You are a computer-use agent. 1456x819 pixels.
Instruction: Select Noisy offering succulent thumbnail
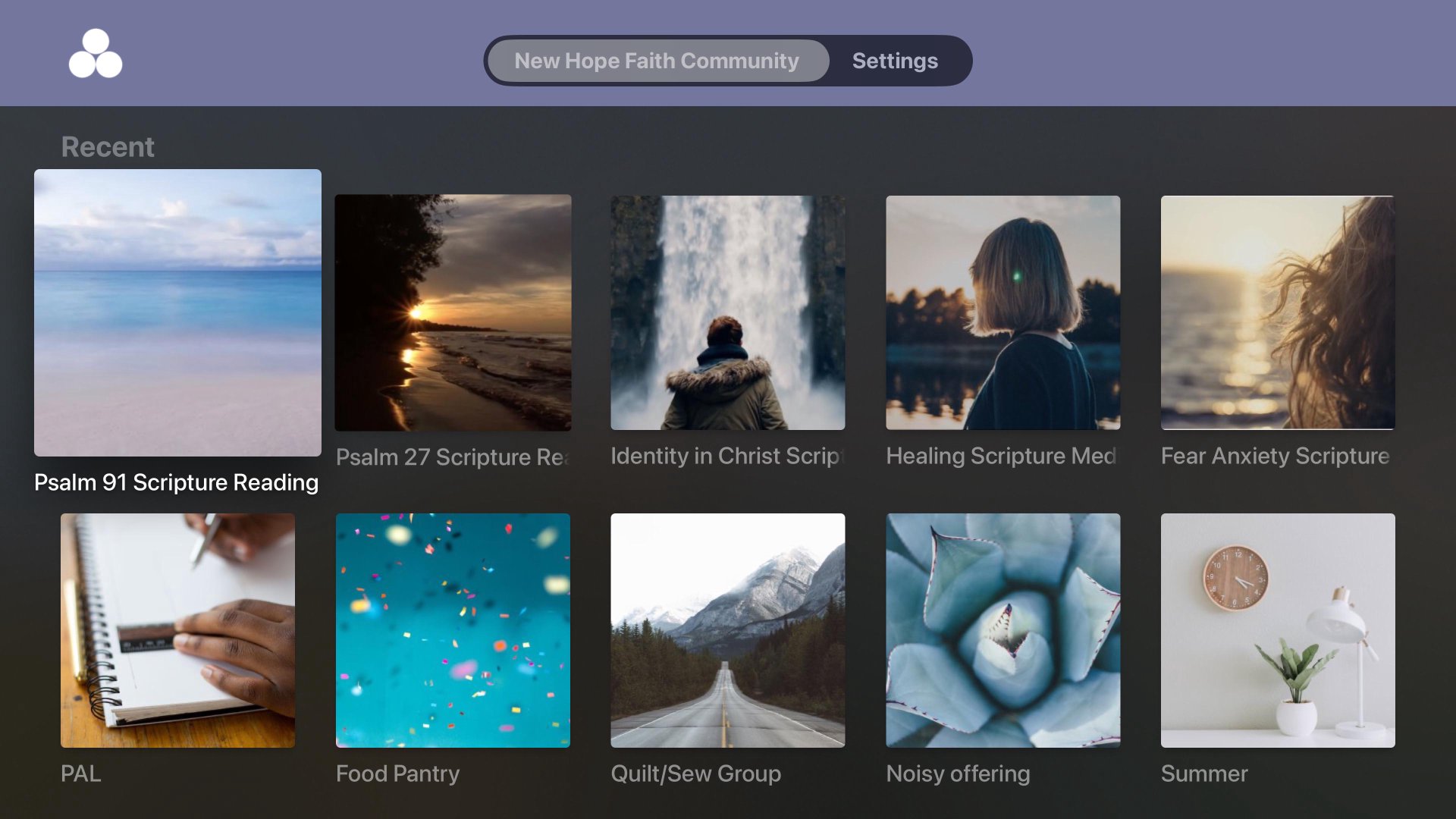tap(1003, 630)
